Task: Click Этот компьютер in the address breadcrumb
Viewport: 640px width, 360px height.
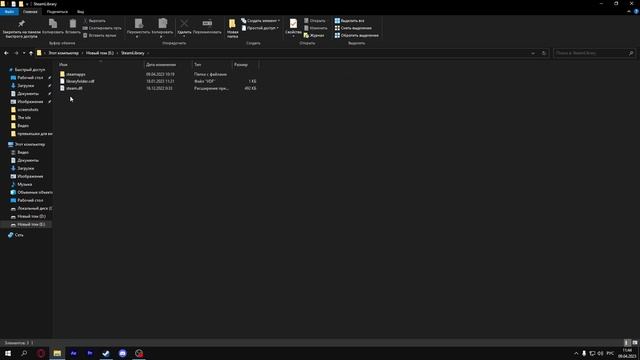Action: 64,53
